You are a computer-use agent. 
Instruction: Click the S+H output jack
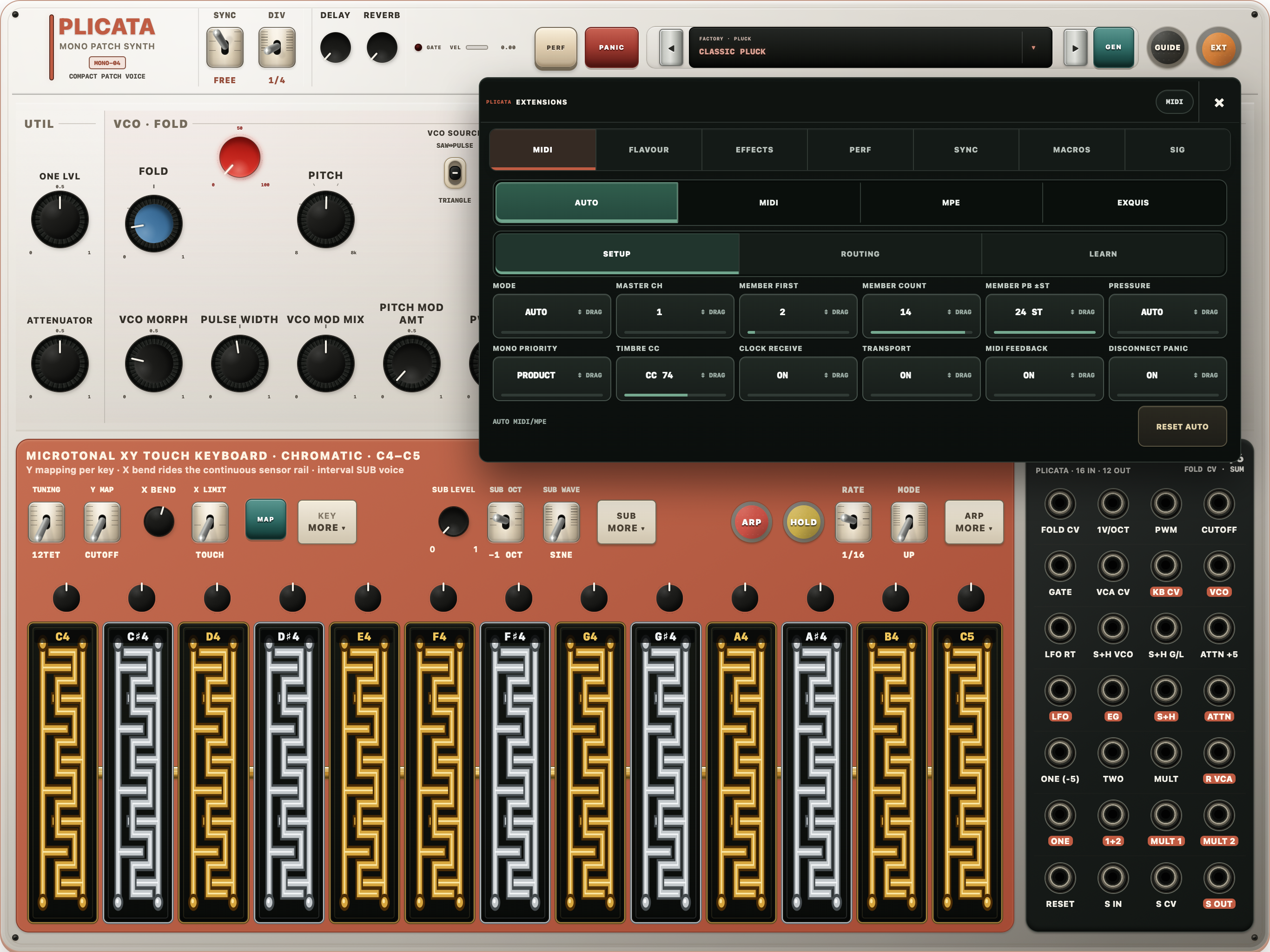pyautogui.click(x=1165, y=691)
